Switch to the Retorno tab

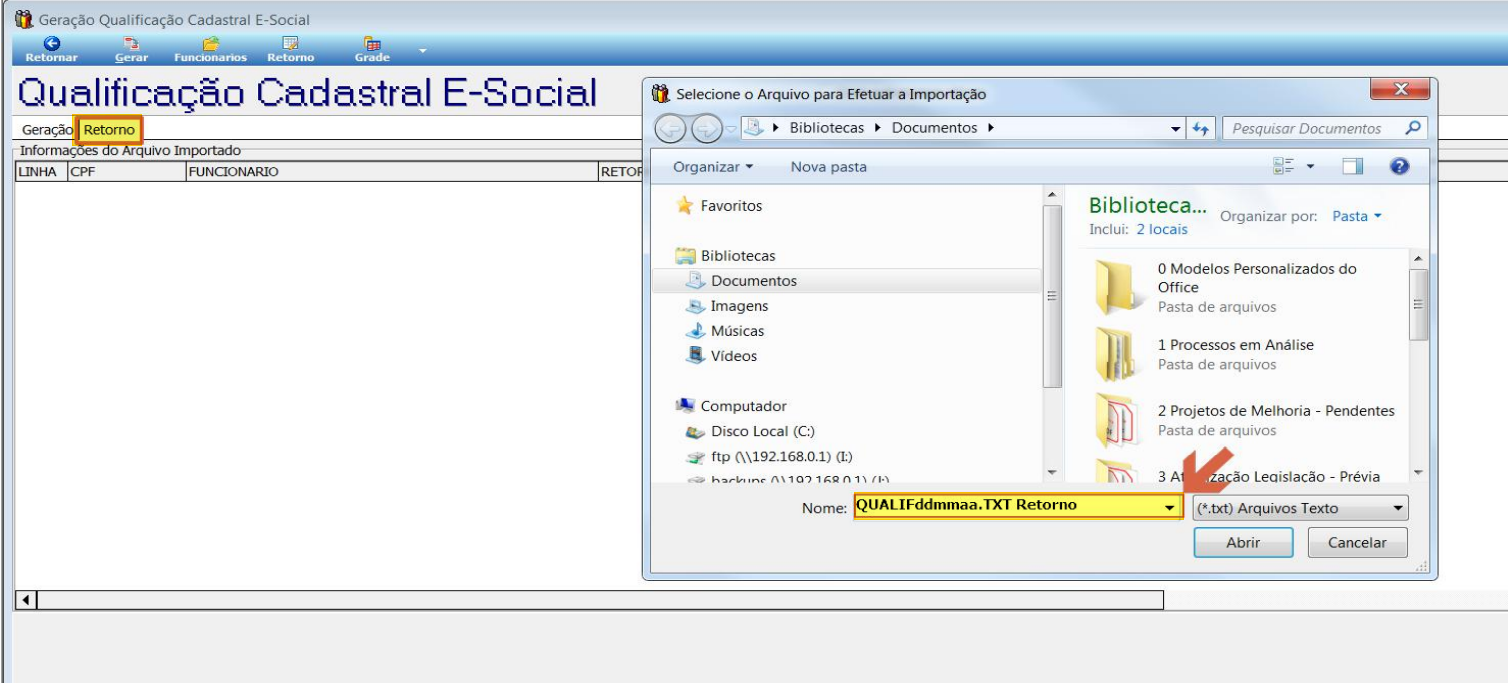[109, 130]
